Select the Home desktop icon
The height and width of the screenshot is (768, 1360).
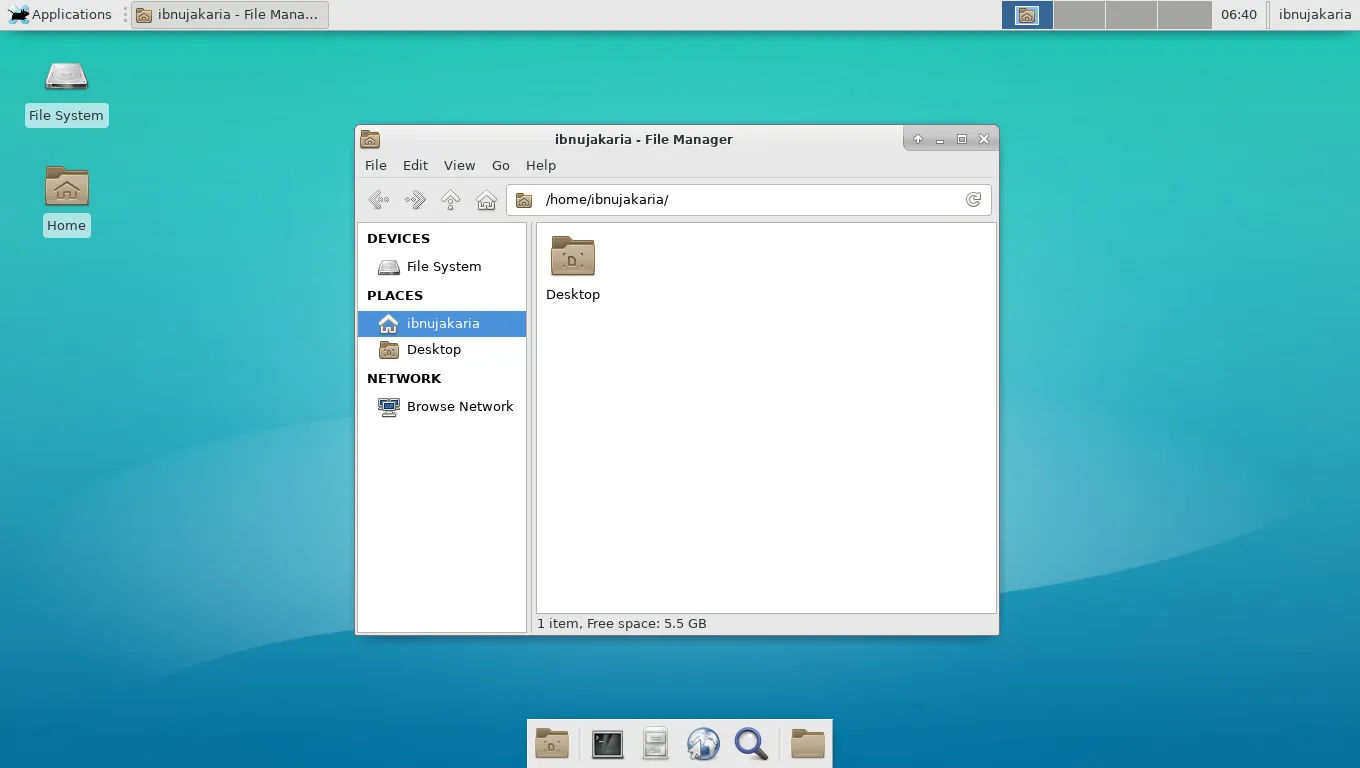[x=66, y=200]
